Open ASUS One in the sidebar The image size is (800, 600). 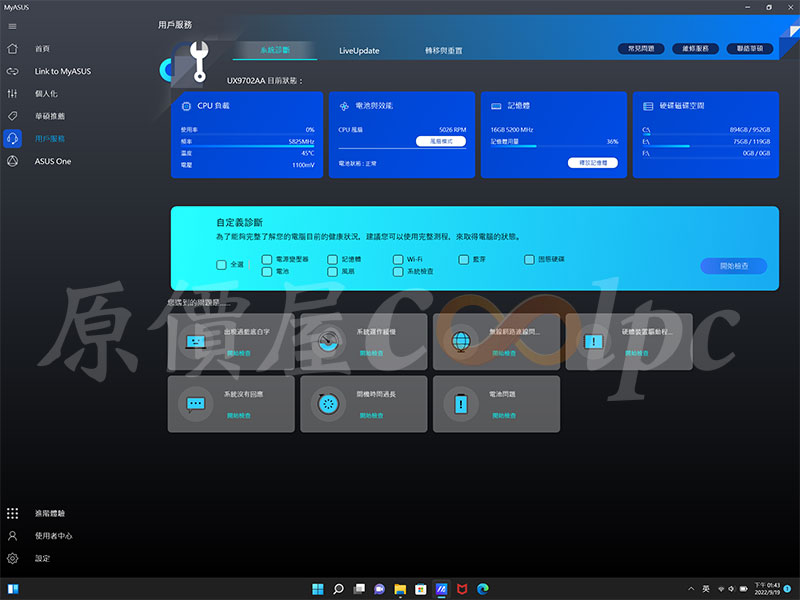[x=53, y=161]
